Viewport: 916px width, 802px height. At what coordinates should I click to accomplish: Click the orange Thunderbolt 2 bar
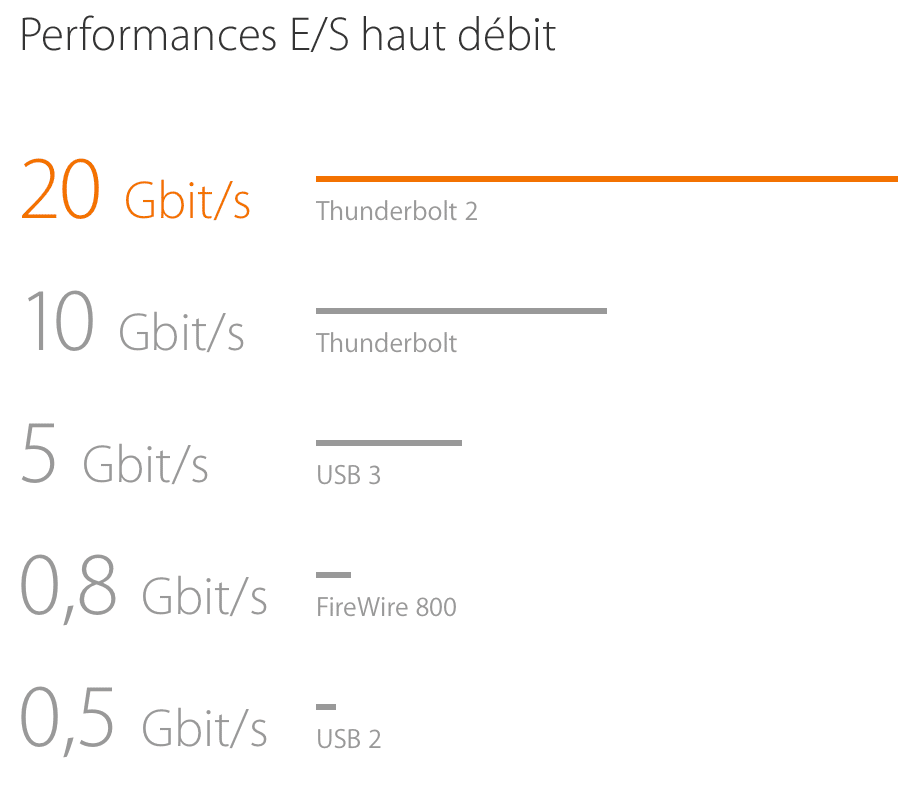606,179
